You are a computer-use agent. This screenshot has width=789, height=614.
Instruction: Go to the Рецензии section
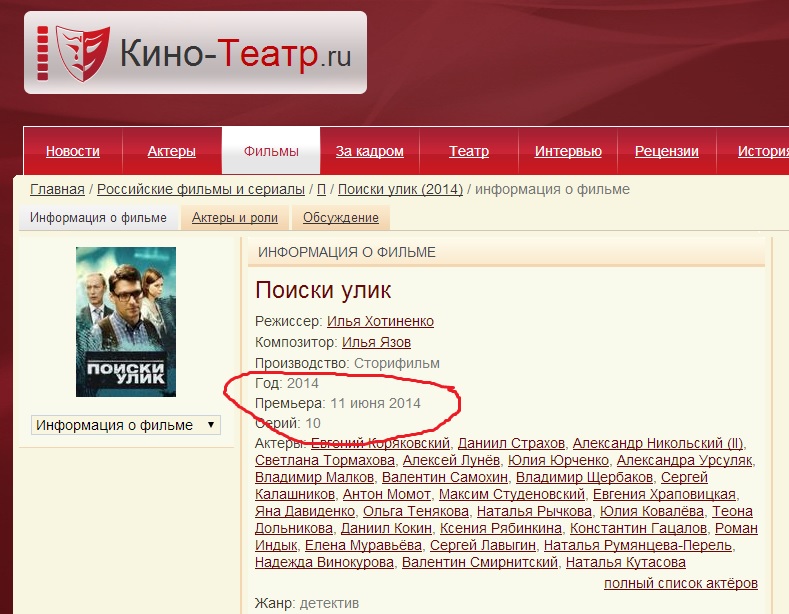click(x=667, y=151)
